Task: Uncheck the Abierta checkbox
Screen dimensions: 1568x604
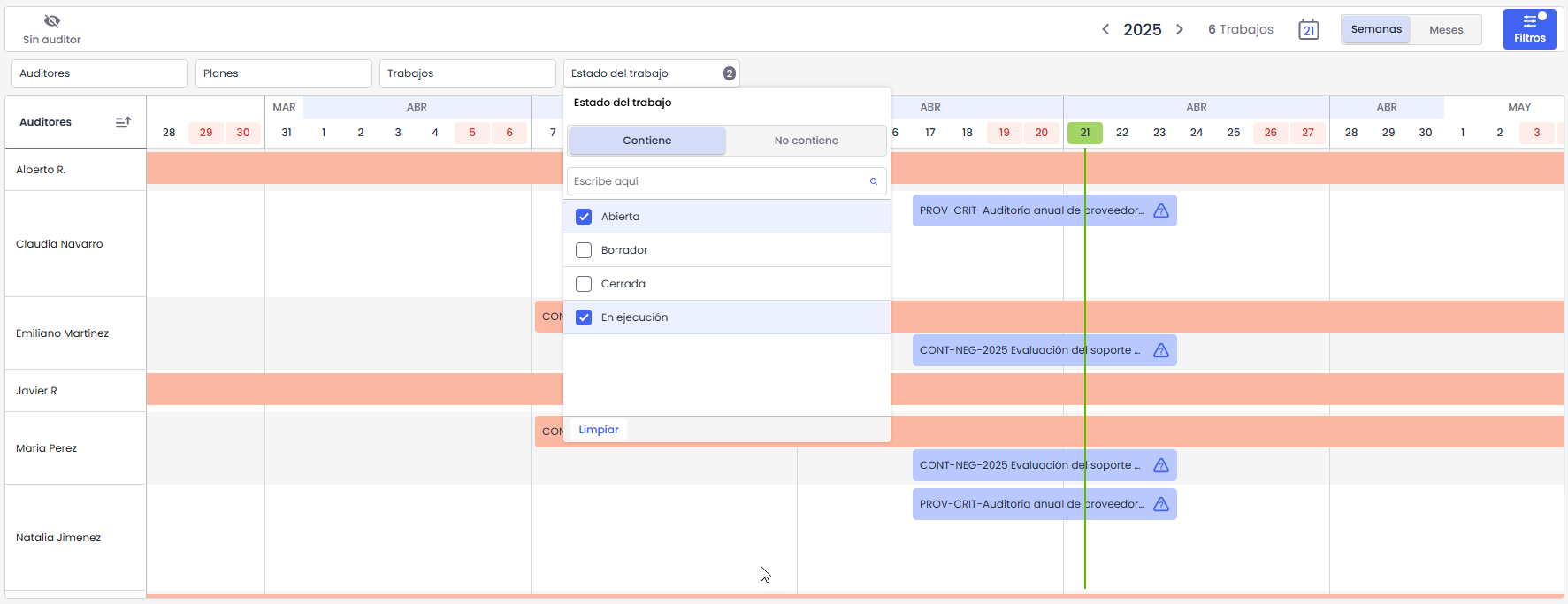Action: pos(584,217)
